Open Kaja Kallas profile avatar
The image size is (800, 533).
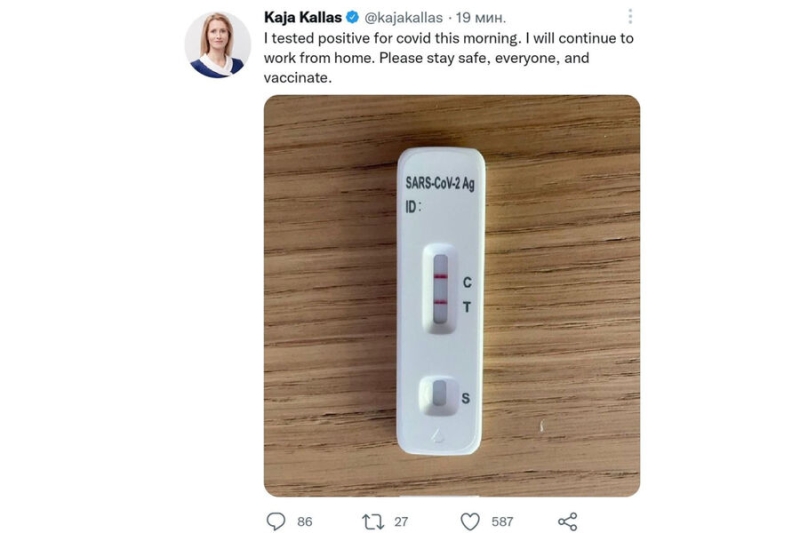[217, 45]
